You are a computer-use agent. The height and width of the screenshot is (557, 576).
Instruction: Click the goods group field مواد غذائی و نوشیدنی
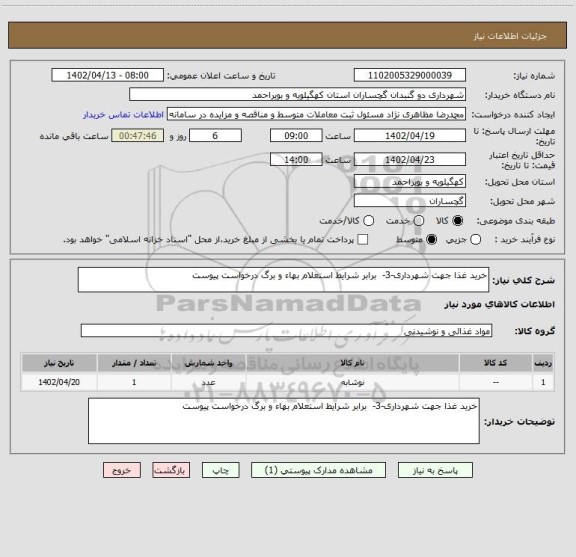(286, 331)
